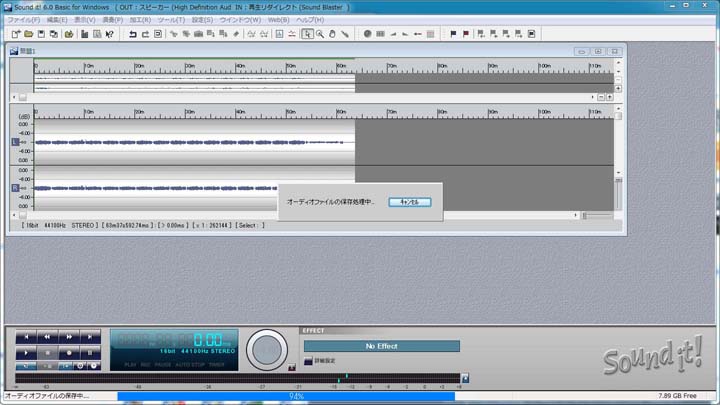Click the キャンセル button in the save dialog
The width and height of the screenshot is (720, 405).
pyautogui.click(x=409, y=202)
